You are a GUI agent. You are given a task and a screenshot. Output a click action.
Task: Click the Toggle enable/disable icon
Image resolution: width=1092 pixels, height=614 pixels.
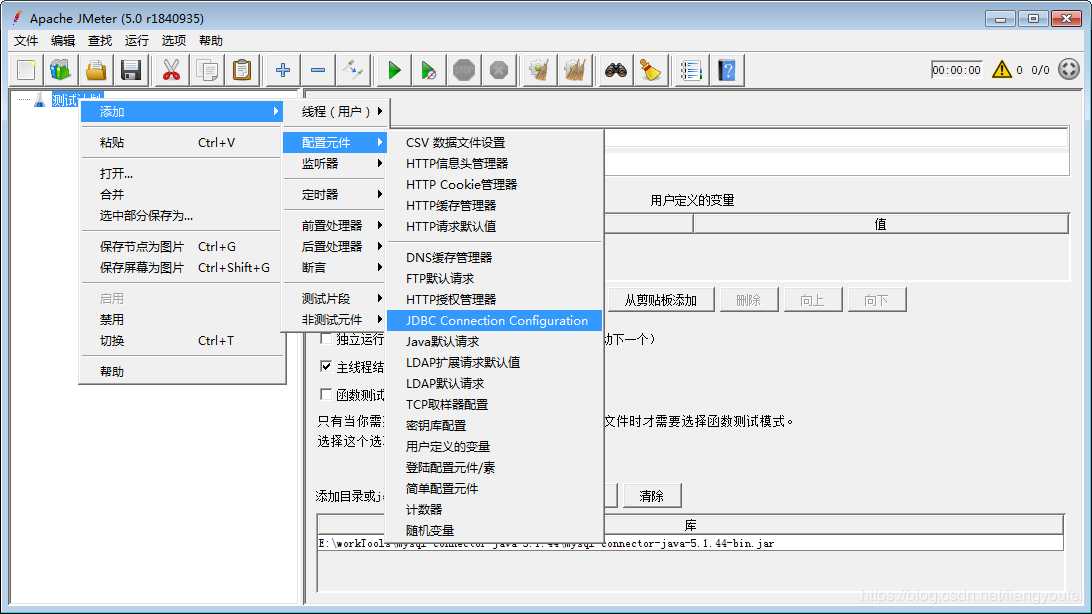tap(352, 70)
